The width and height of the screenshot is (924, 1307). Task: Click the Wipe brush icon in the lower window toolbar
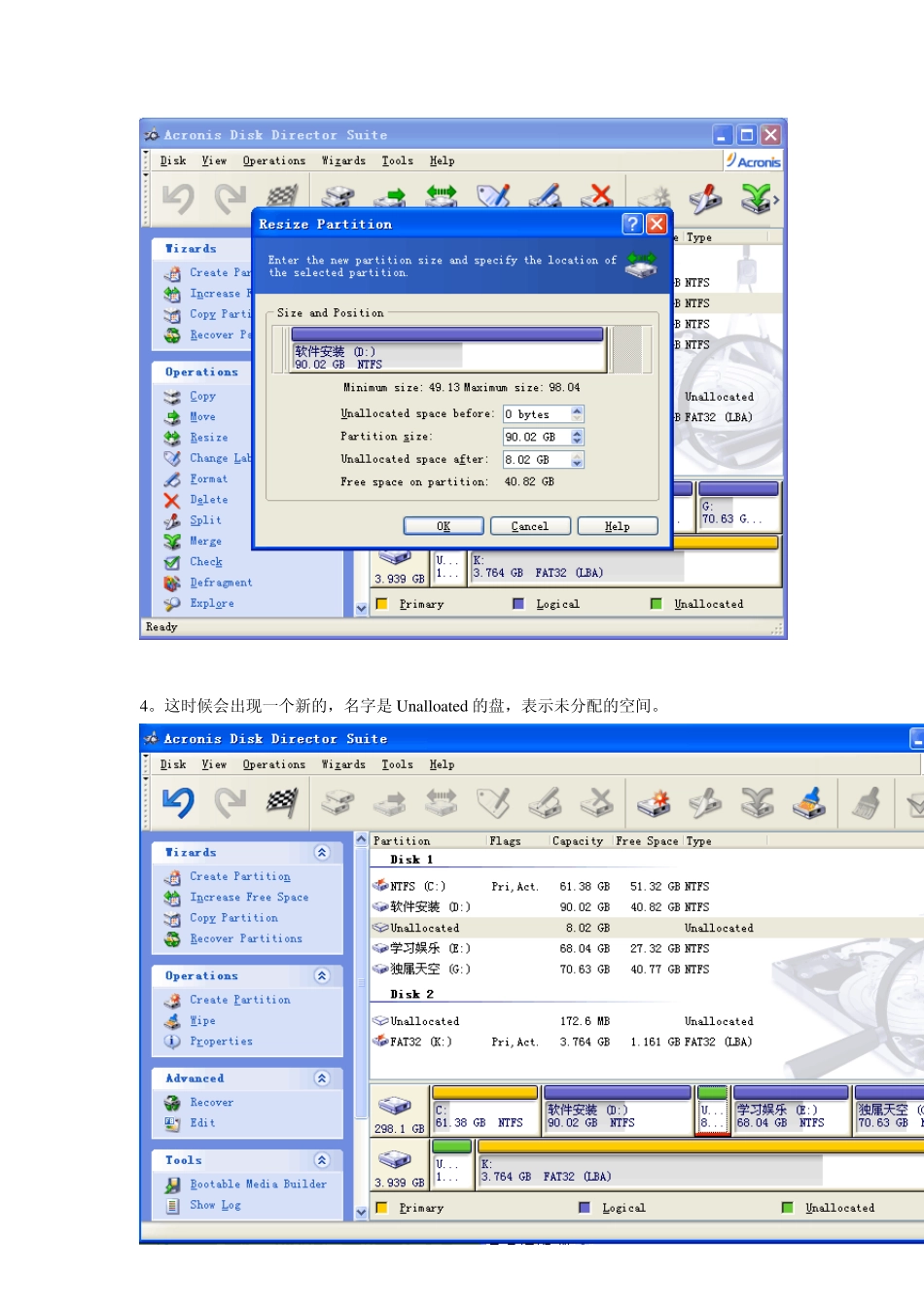coord(809,802)
